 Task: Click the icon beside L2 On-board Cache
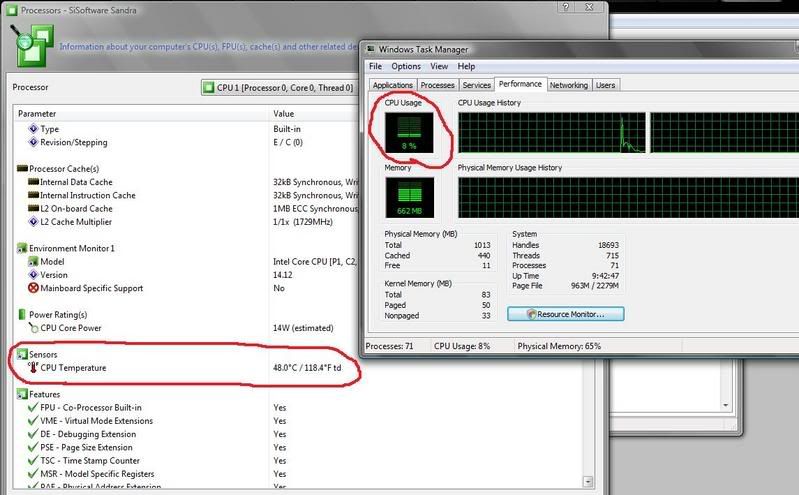click(33, 208)
